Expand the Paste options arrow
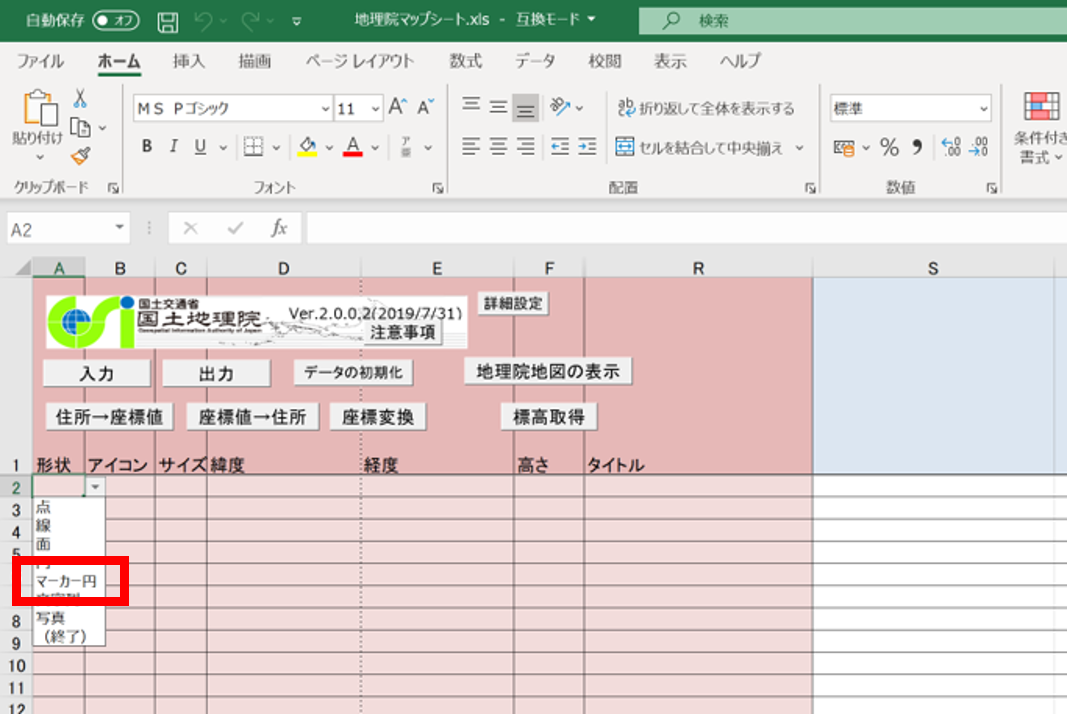The width and height of the screenshot is (1067, 714). (39, 157)
